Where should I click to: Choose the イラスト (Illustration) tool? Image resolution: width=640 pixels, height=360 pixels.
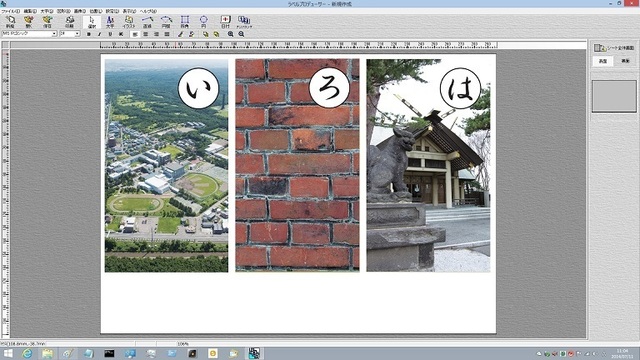click(129, 22)
